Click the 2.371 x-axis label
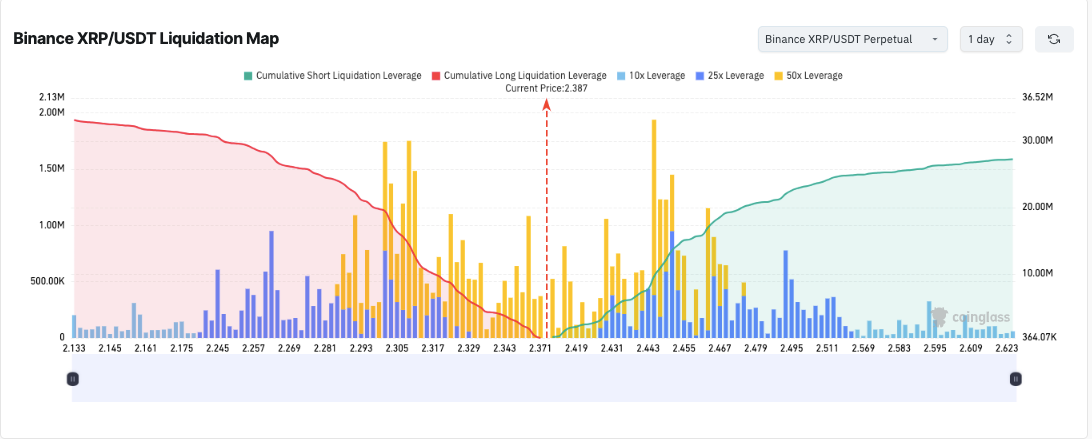 pyautogui.click(x=541, y=348)
